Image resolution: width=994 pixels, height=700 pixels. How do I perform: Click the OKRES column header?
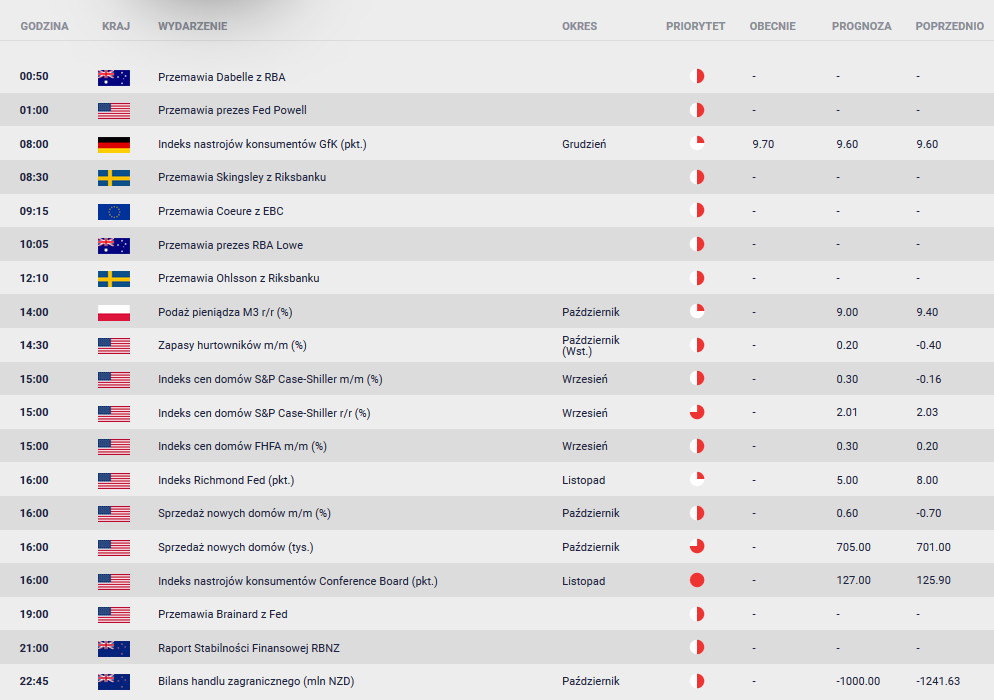click(x=579, y=26)
